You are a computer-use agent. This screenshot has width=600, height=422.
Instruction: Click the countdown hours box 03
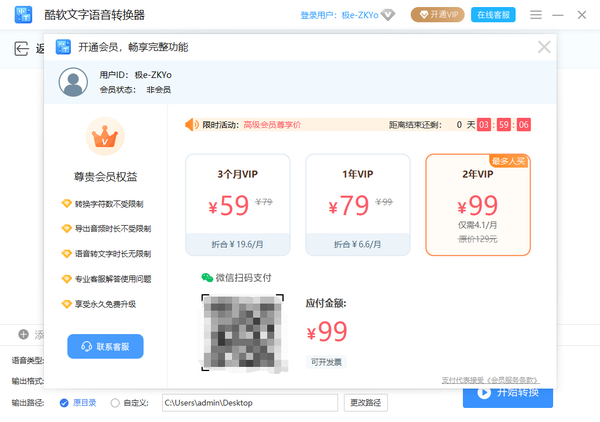(484, 125)
